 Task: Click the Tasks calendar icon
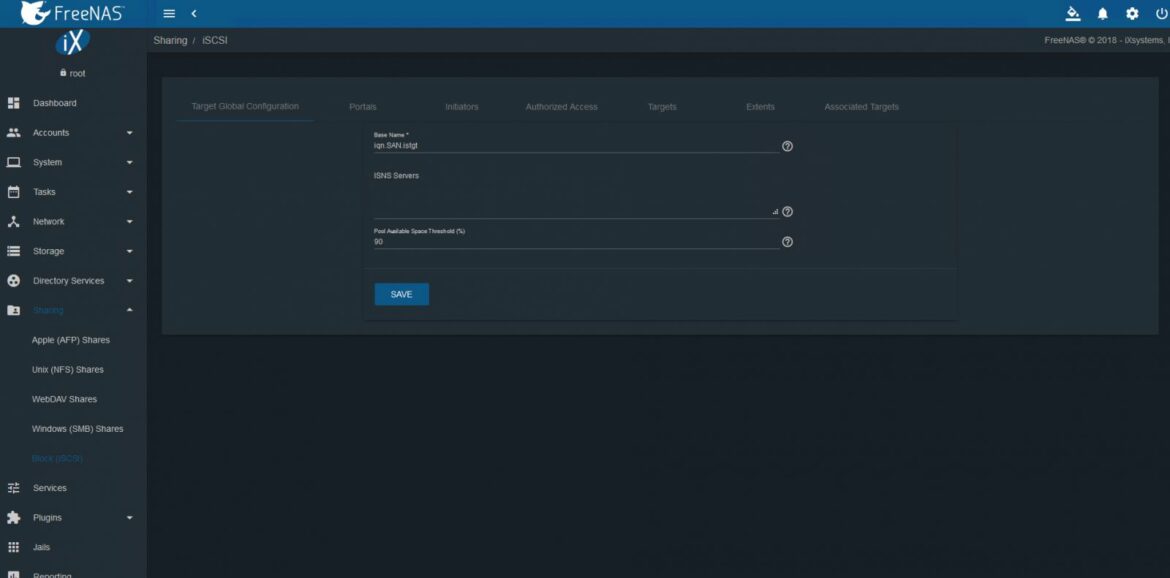pyautogui.click(x=13, y=192)
